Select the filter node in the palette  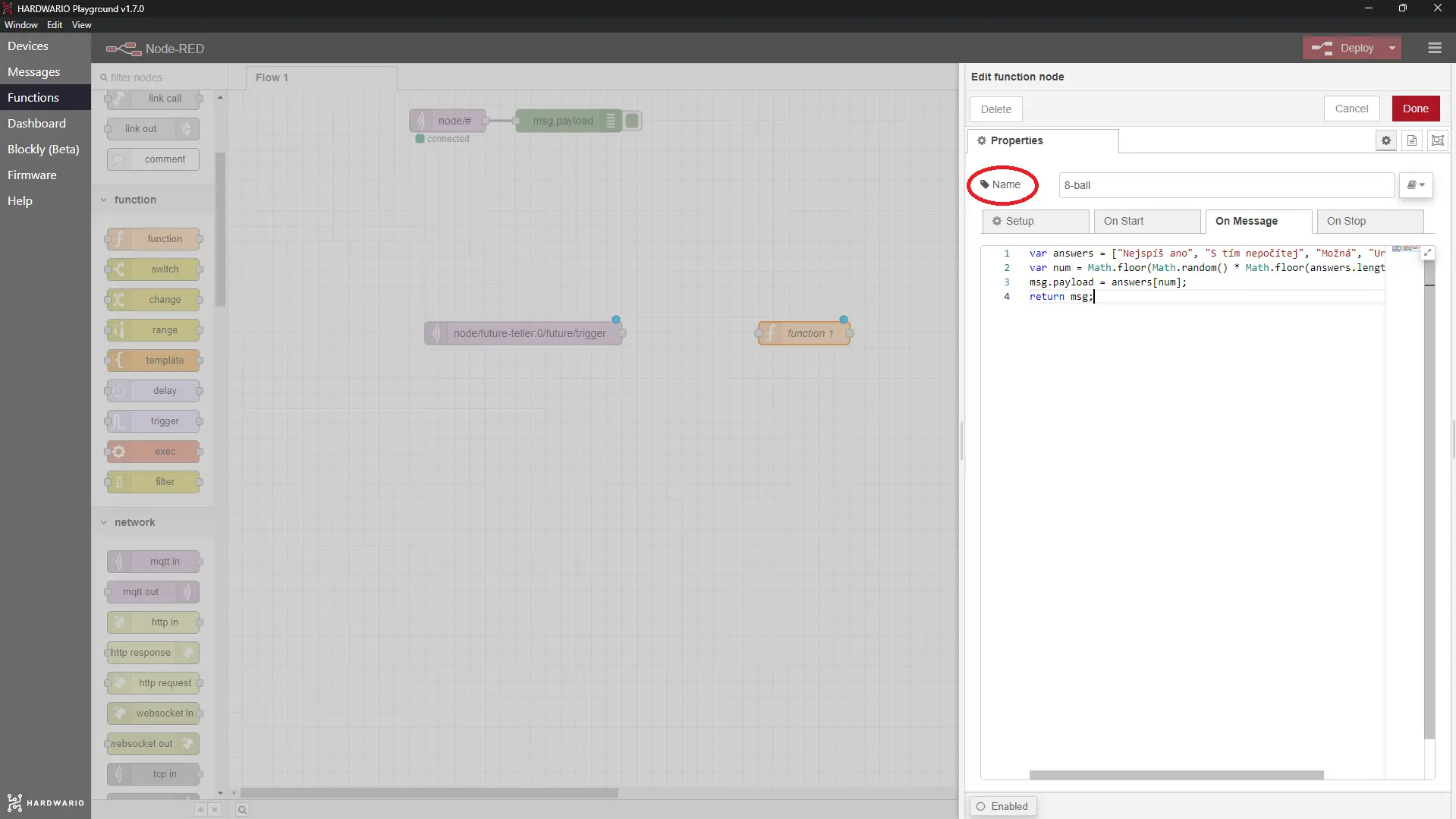tap(153, 482)
